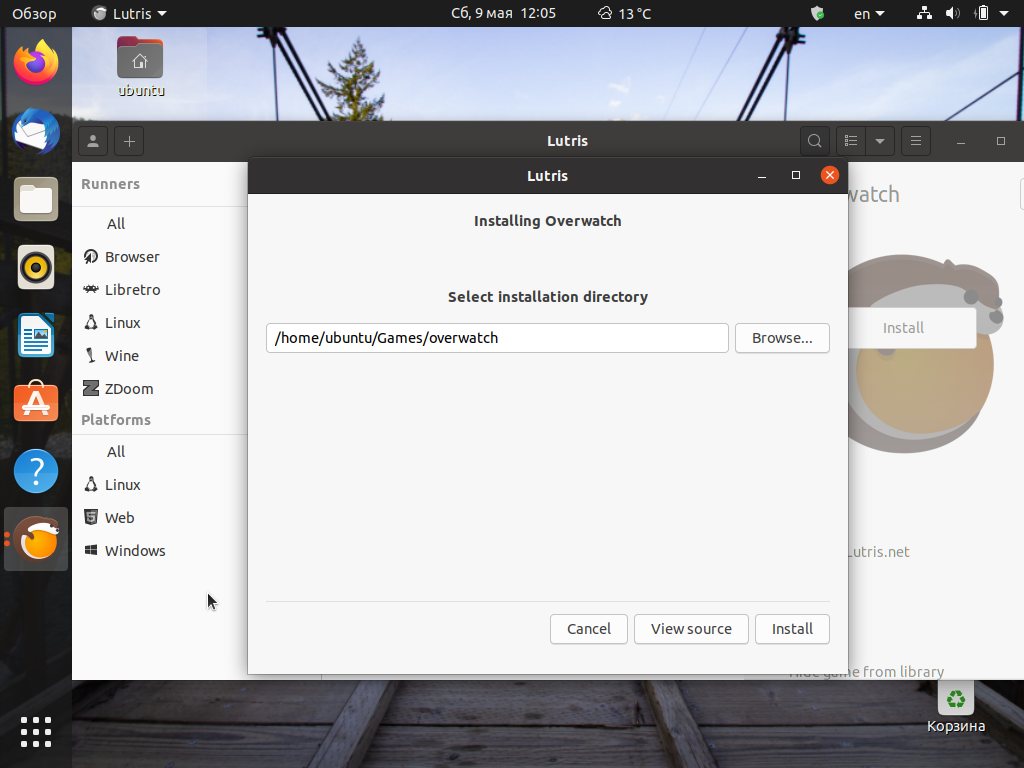Maximize the main Lutris window

point(1000,141)
